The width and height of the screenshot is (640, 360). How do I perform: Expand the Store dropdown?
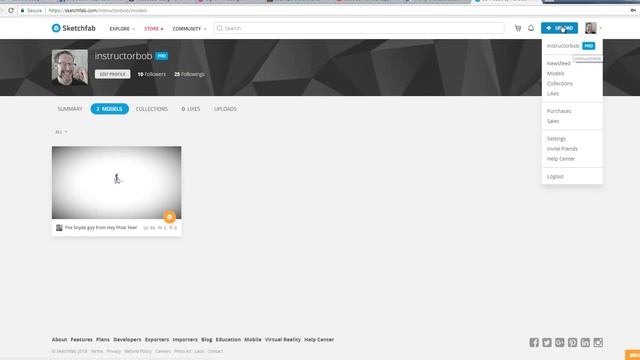153,29
